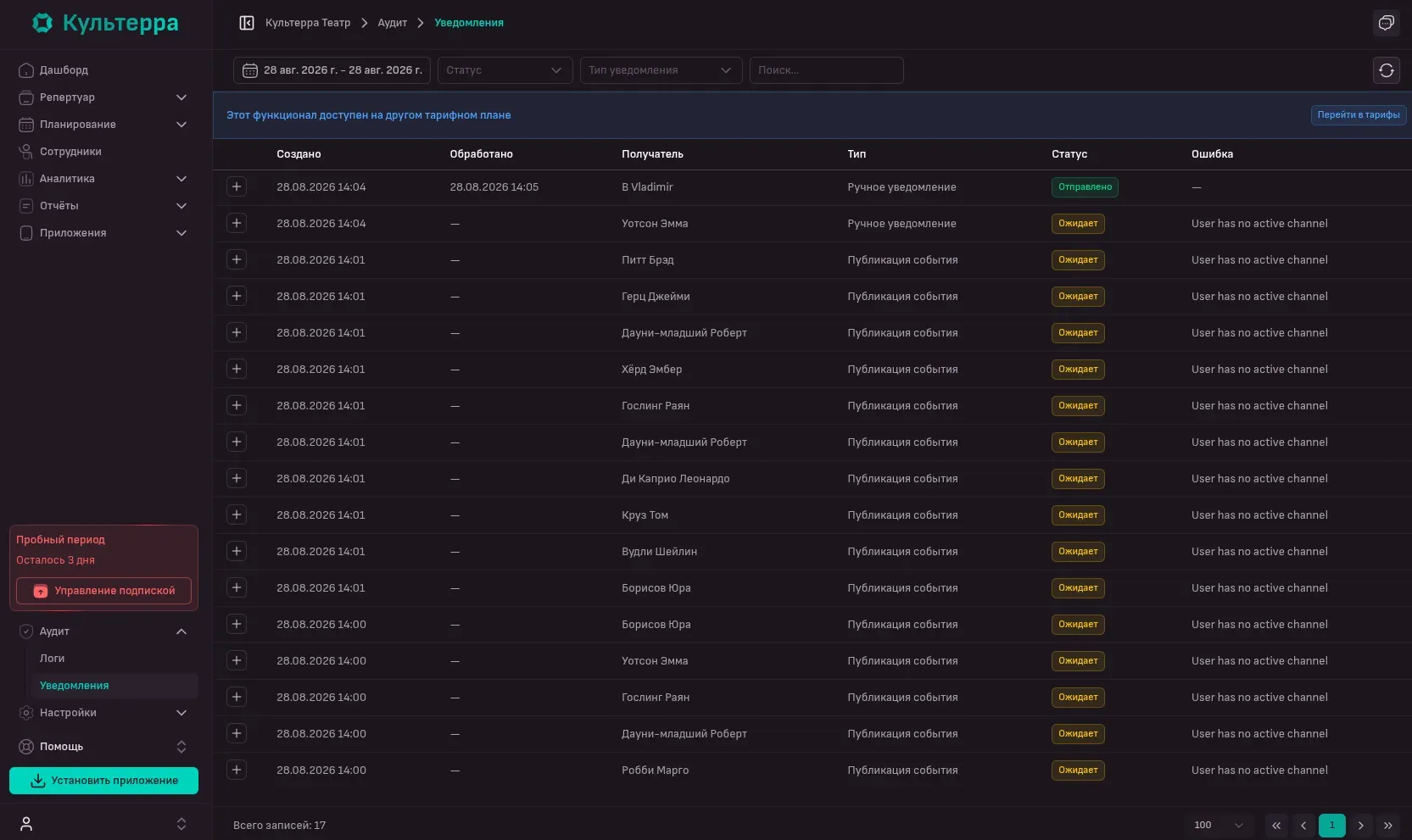
Task: Go to the first page
Action: [1276, 825]
